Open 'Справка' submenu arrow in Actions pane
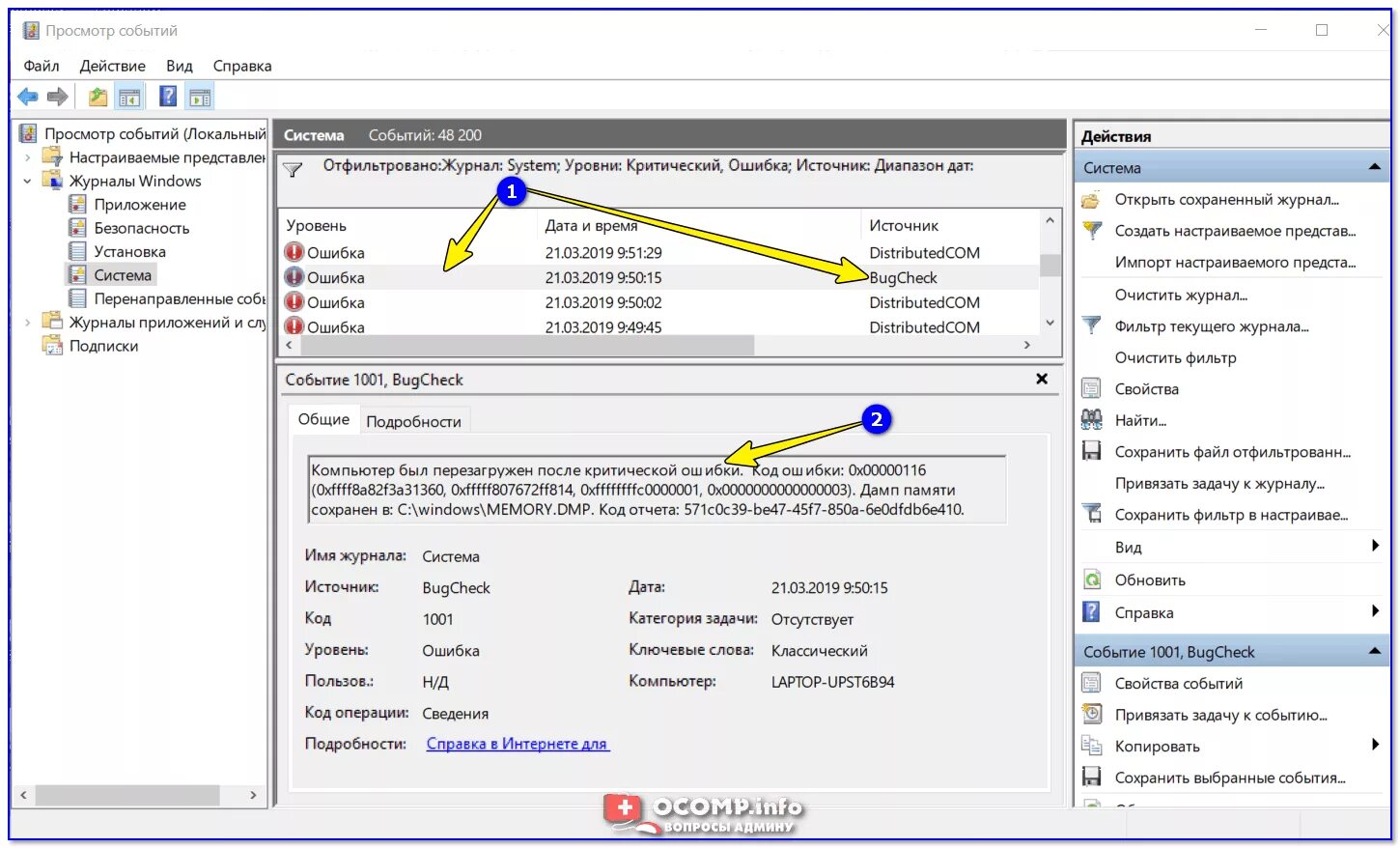Viewport: 1400px width, 848px height. click(1375, 611)
